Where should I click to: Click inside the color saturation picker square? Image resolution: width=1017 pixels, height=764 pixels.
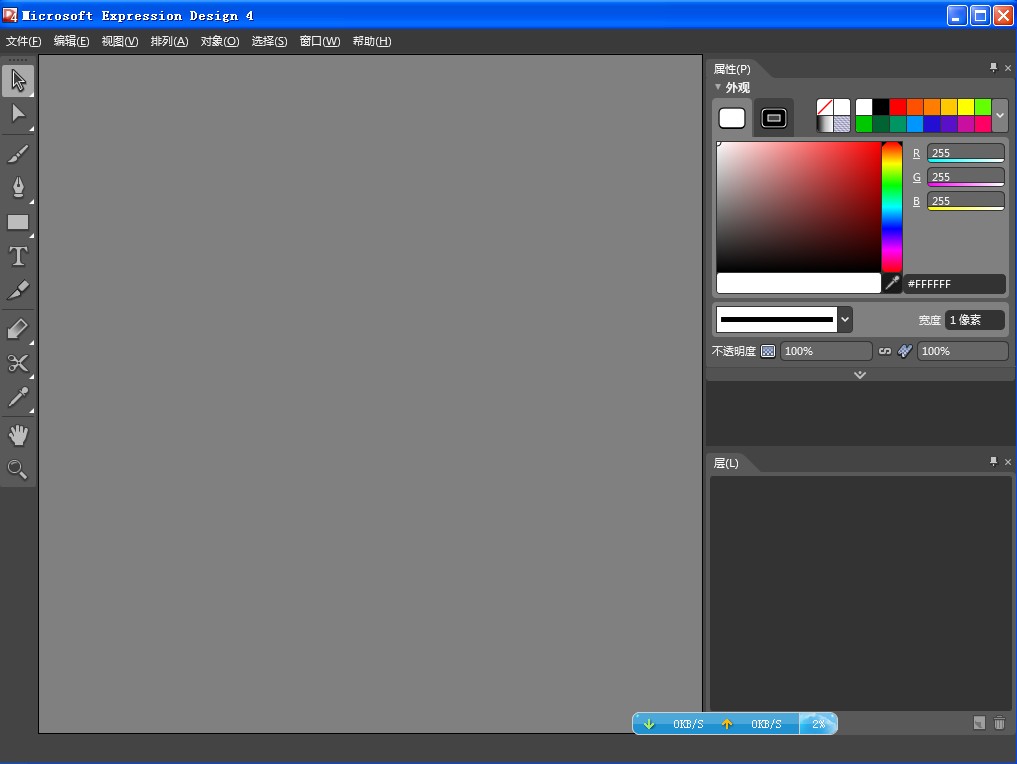tap(798, 207)
